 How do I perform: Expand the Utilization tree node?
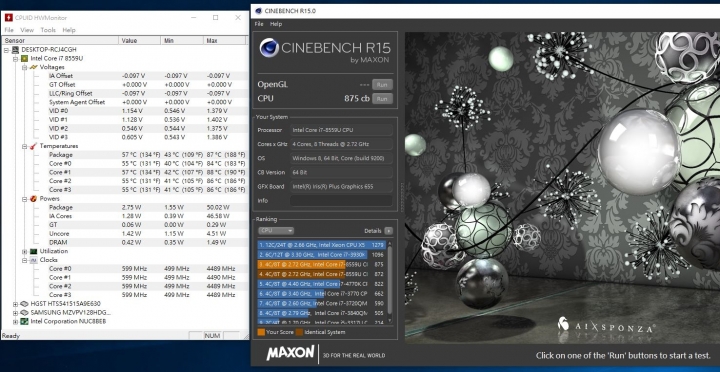tap(24, 251)
